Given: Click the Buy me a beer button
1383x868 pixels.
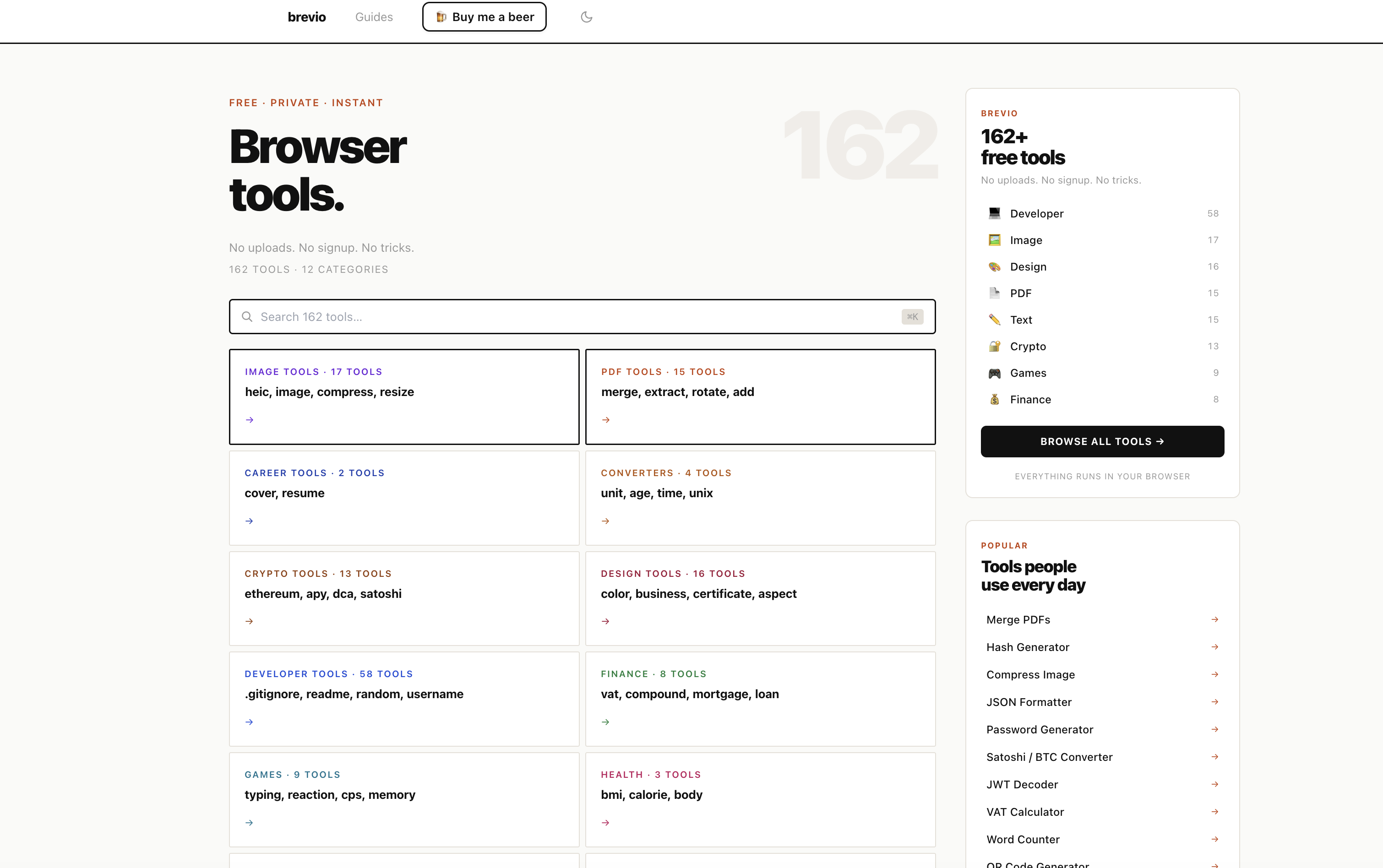Looking at the screenshot, I should tap(485, 17).
